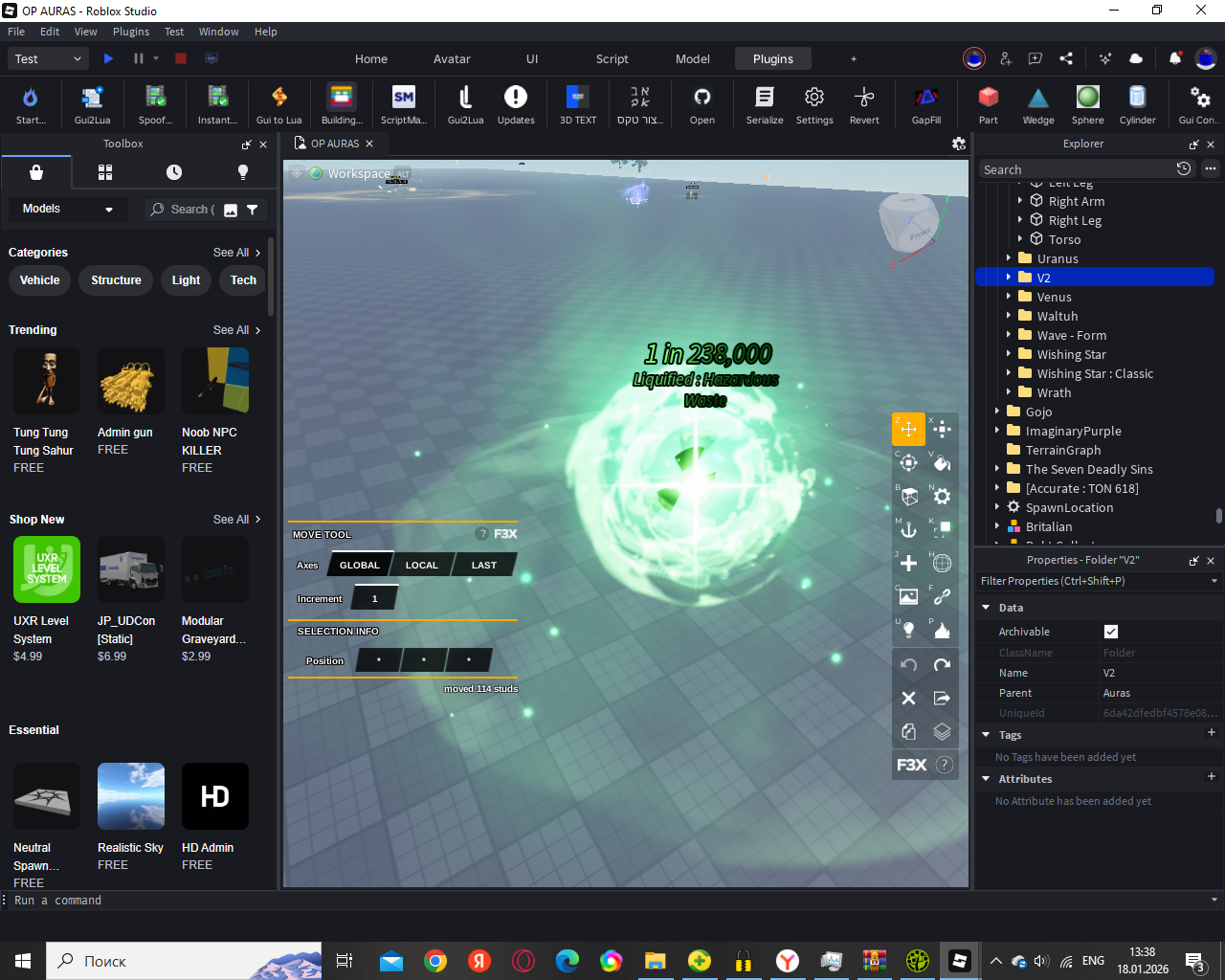Start playtest with the play button

[x=108, y=58]
